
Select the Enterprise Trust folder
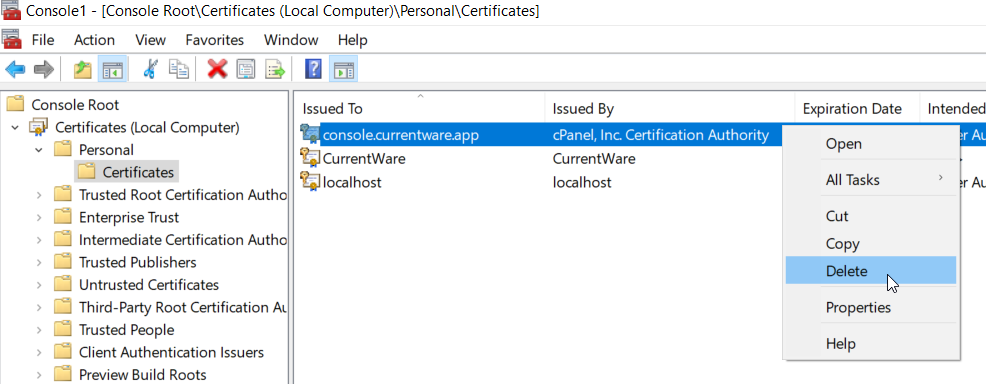(x=129, y=217)
